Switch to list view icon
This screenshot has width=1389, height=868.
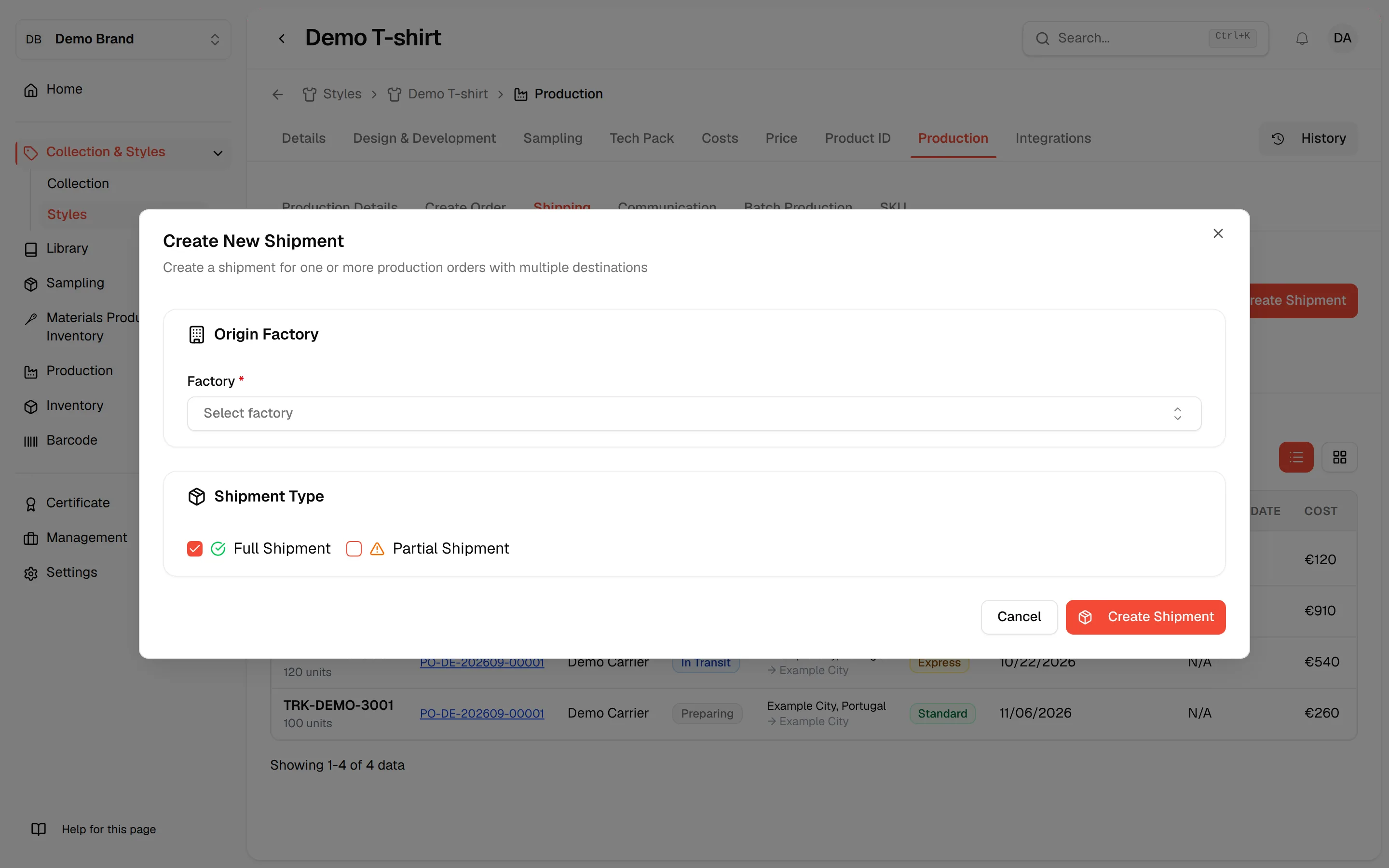coord(1296,458)
